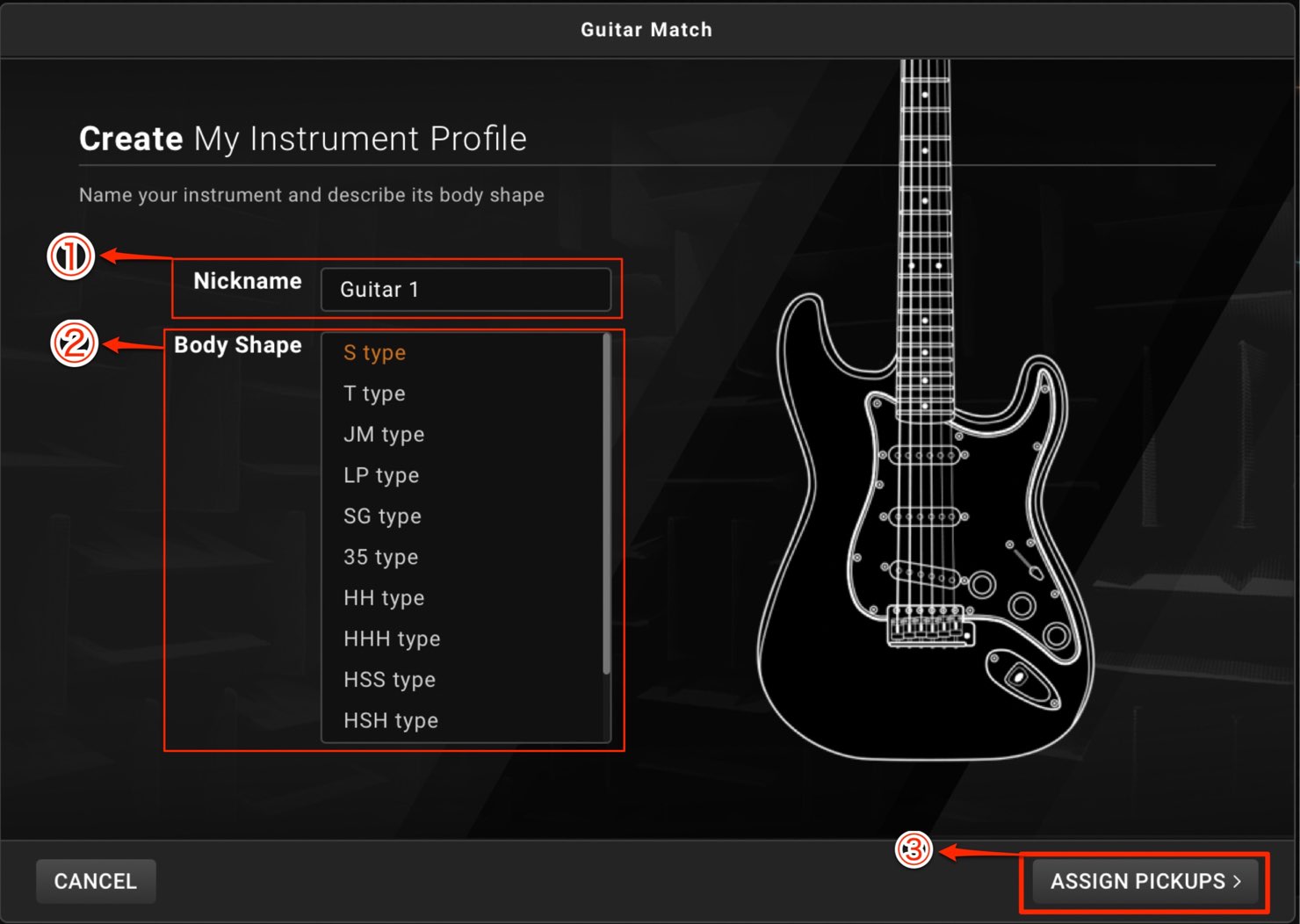Viewport: 1300px width, 924px height.
Task: Cancel the instrument profile creation
Action: pyautogui.click(x=96, y=881)
